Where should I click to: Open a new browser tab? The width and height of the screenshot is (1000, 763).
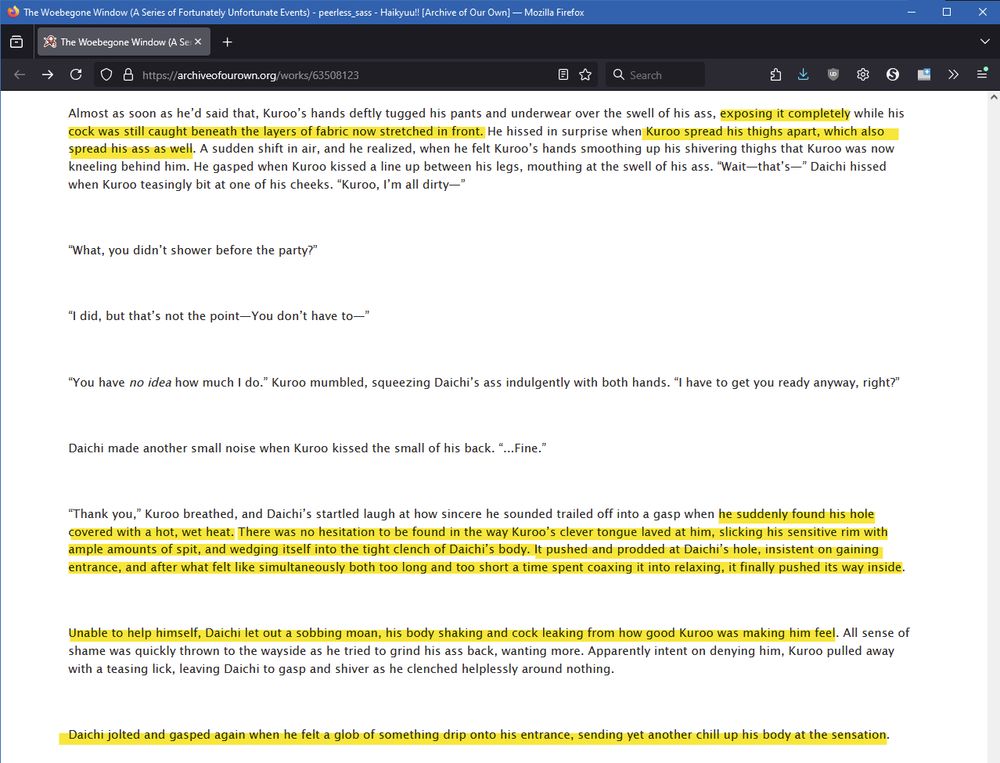coord(227,41)
